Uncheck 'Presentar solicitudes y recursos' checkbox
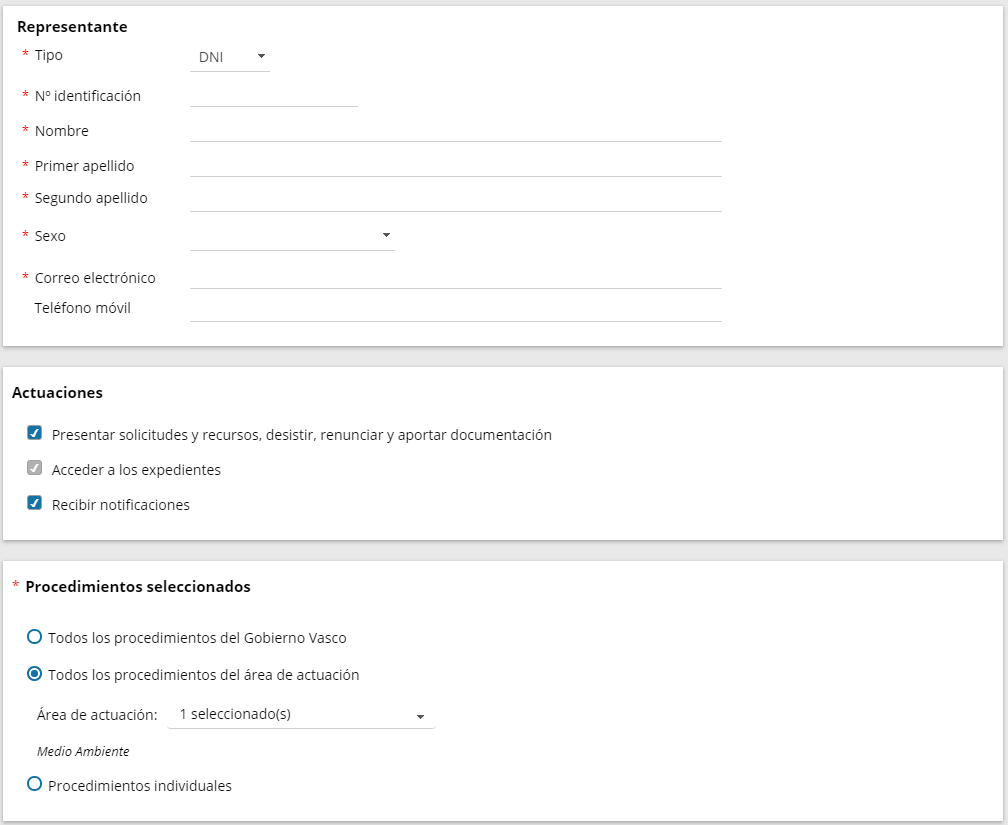 pyautogui.click(x=35, y=433)
